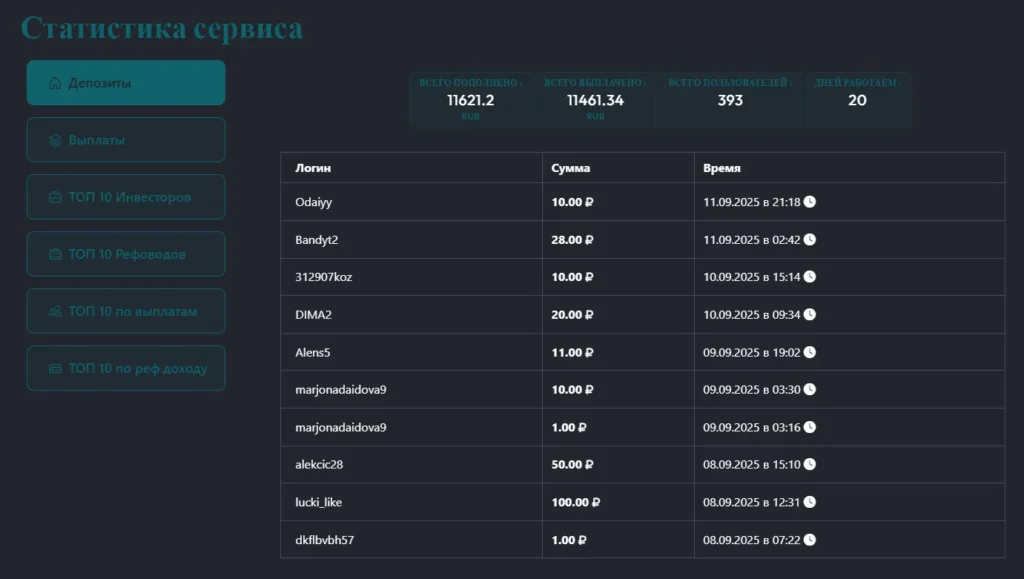Click the people icon beside ТОП 10 по выплатам

point(55,312)
